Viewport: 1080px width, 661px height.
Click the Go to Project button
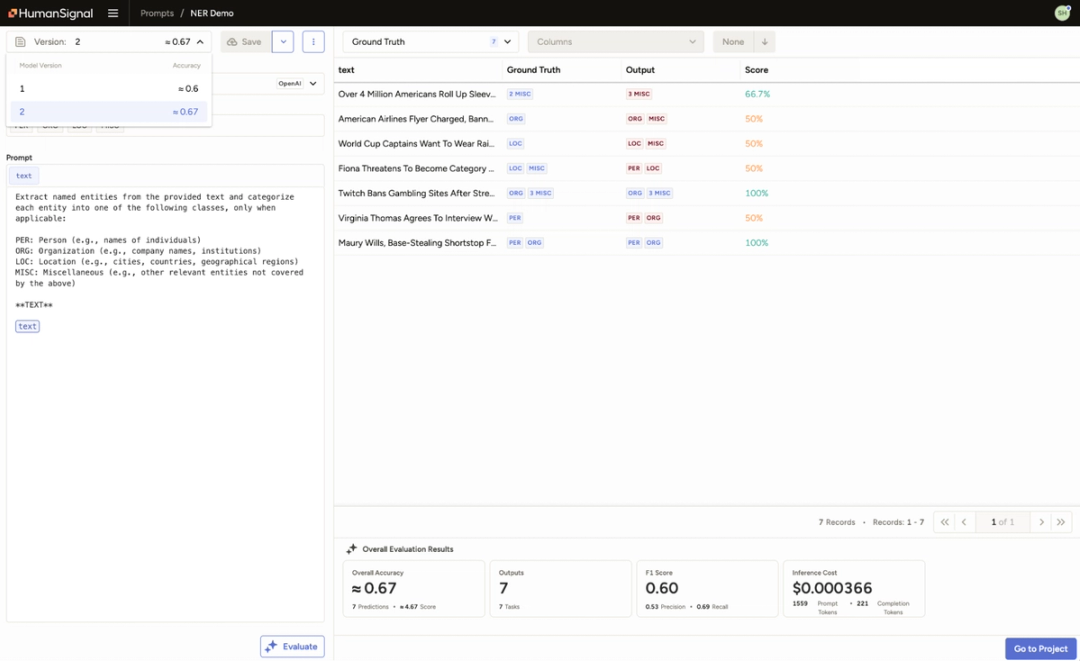1040,648
